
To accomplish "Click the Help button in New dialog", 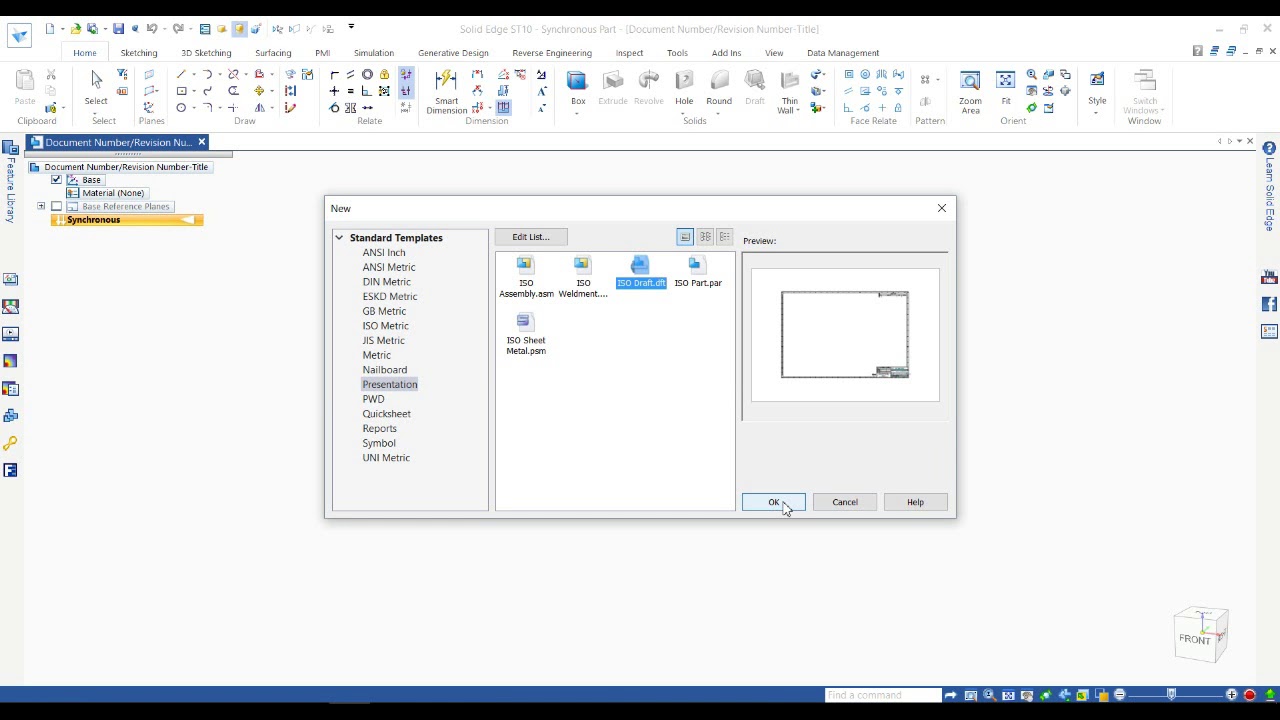I will [915, 502].
